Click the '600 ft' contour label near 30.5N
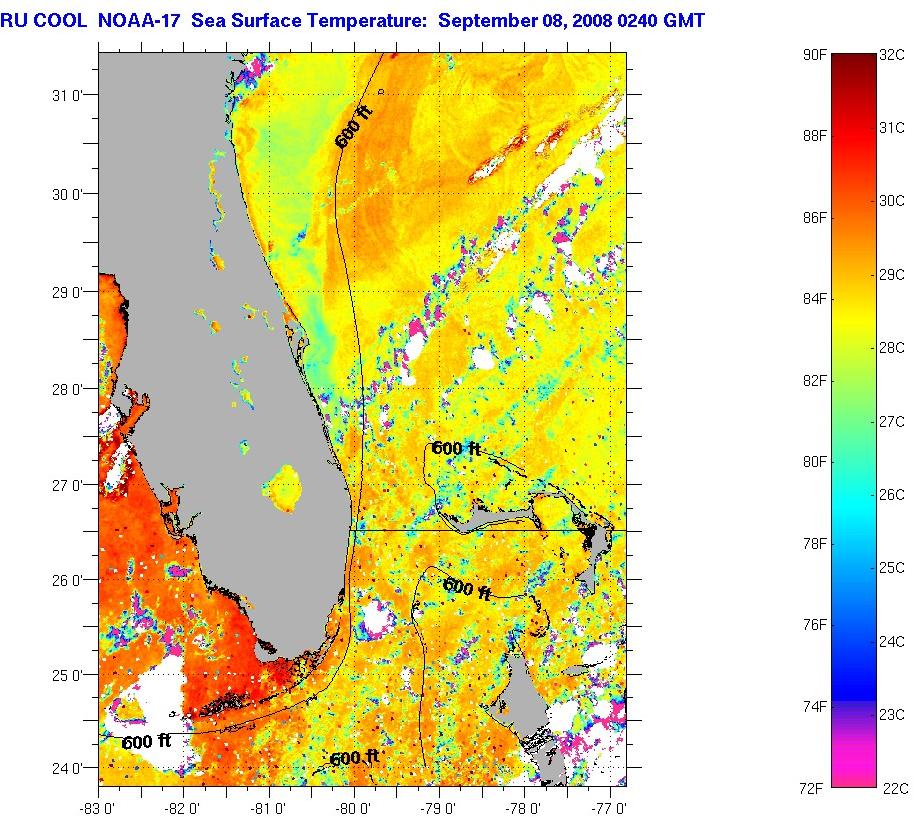The width and height of the screenshot is (913, 817). (353, 128)
